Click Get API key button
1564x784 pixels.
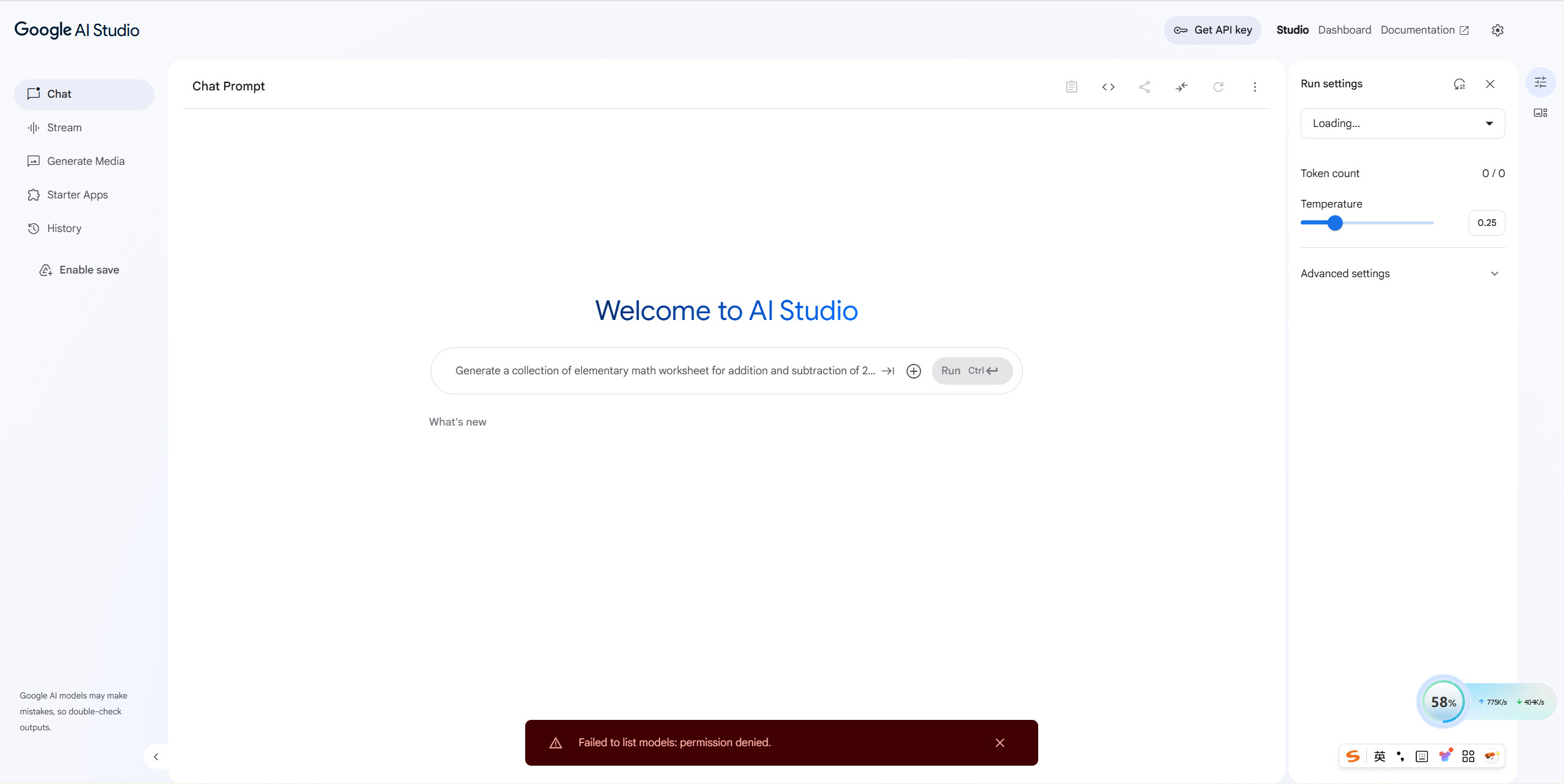click(x=1212, y=30)
